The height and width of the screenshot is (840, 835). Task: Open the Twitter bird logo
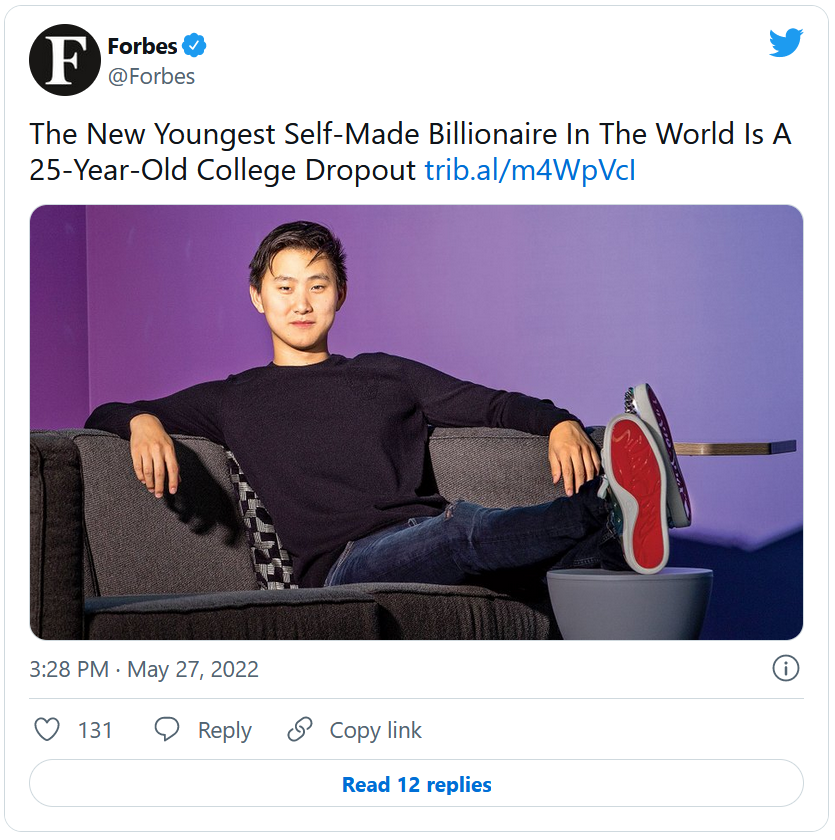click(786, 43)
